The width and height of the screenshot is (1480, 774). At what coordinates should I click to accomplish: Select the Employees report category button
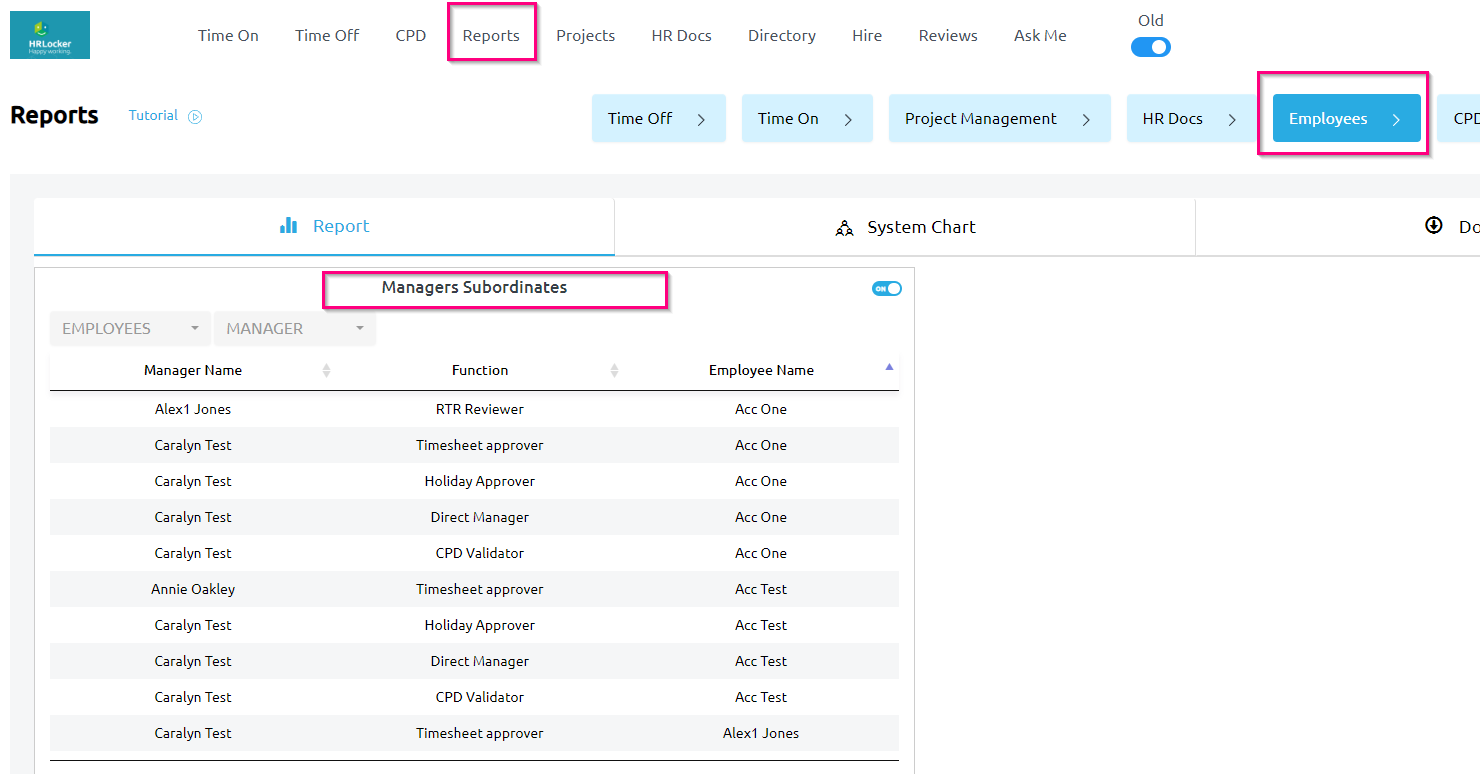pos(1346,119)
